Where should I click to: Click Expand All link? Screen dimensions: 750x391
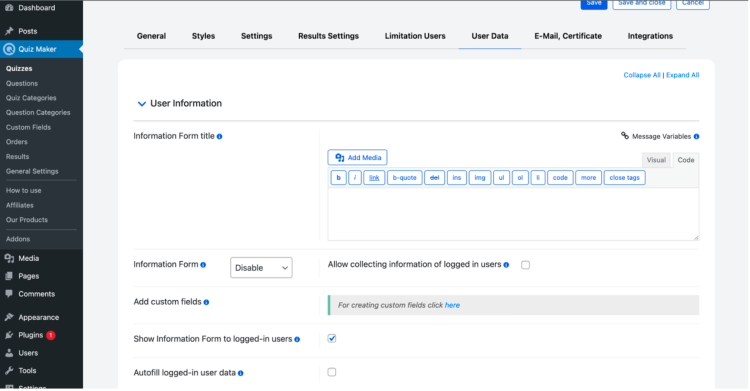[x=683, y=75]
